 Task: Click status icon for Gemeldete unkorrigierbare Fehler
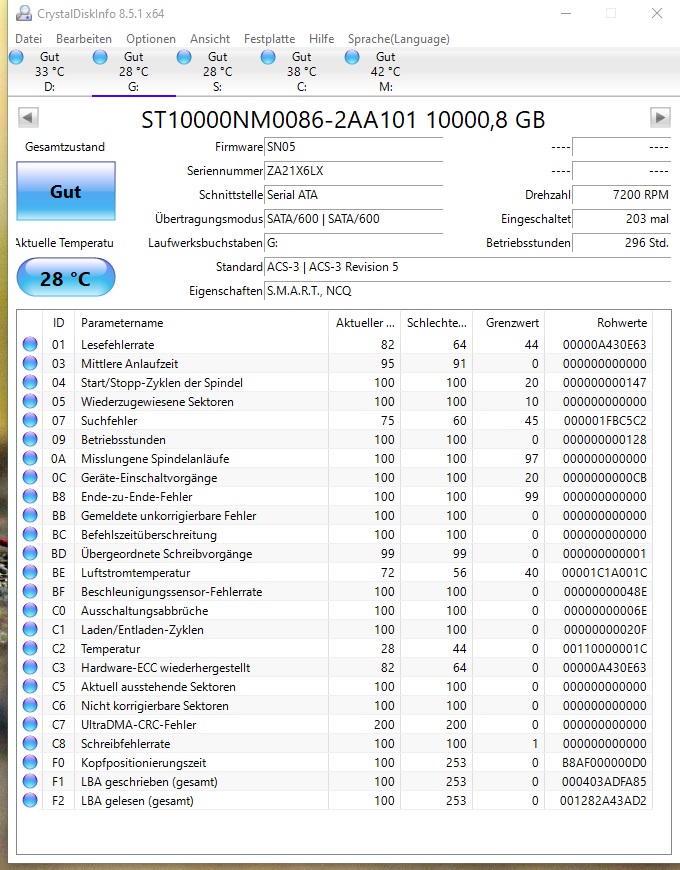(30, 515)
